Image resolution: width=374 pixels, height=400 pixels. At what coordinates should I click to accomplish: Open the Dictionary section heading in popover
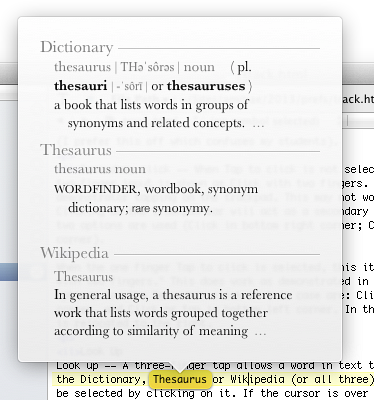click(77, 47)
